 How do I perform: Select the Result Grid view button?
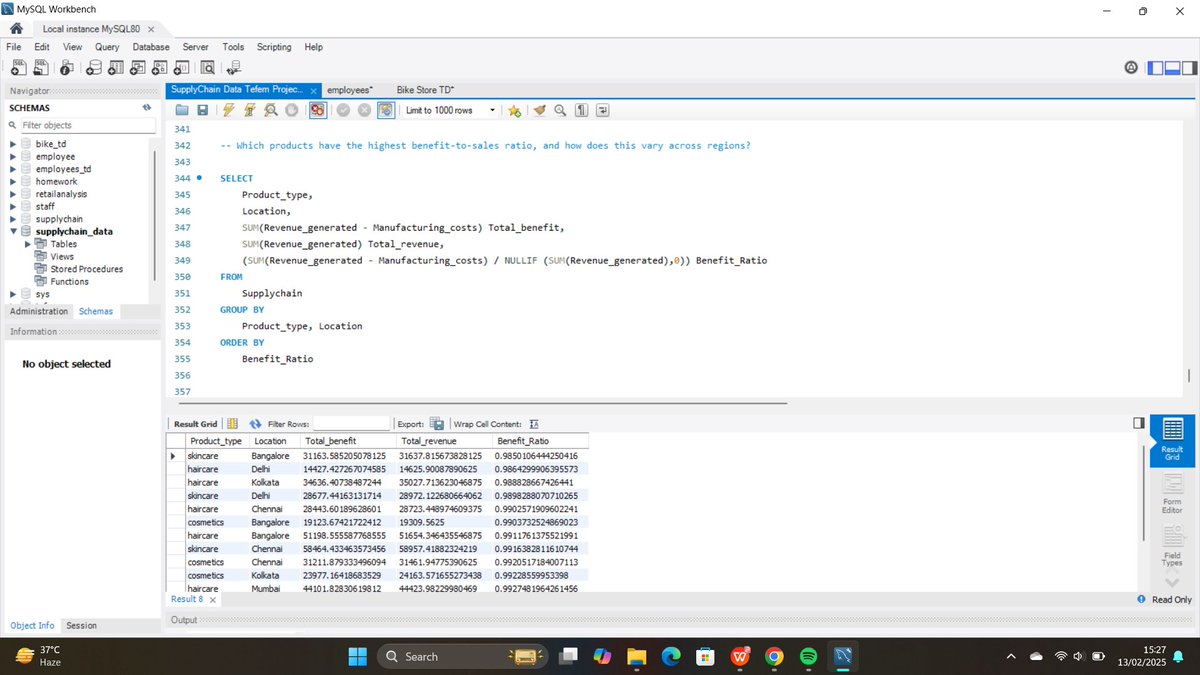1172,439
